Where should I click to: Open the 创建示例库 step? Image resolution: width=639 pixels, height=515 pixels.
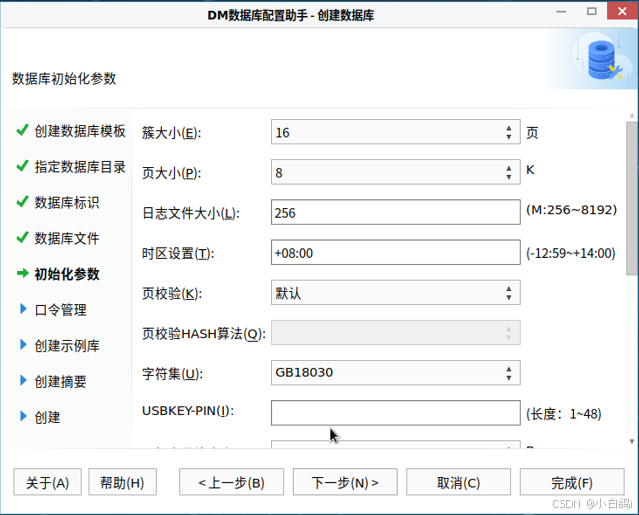tap(67, 346)
